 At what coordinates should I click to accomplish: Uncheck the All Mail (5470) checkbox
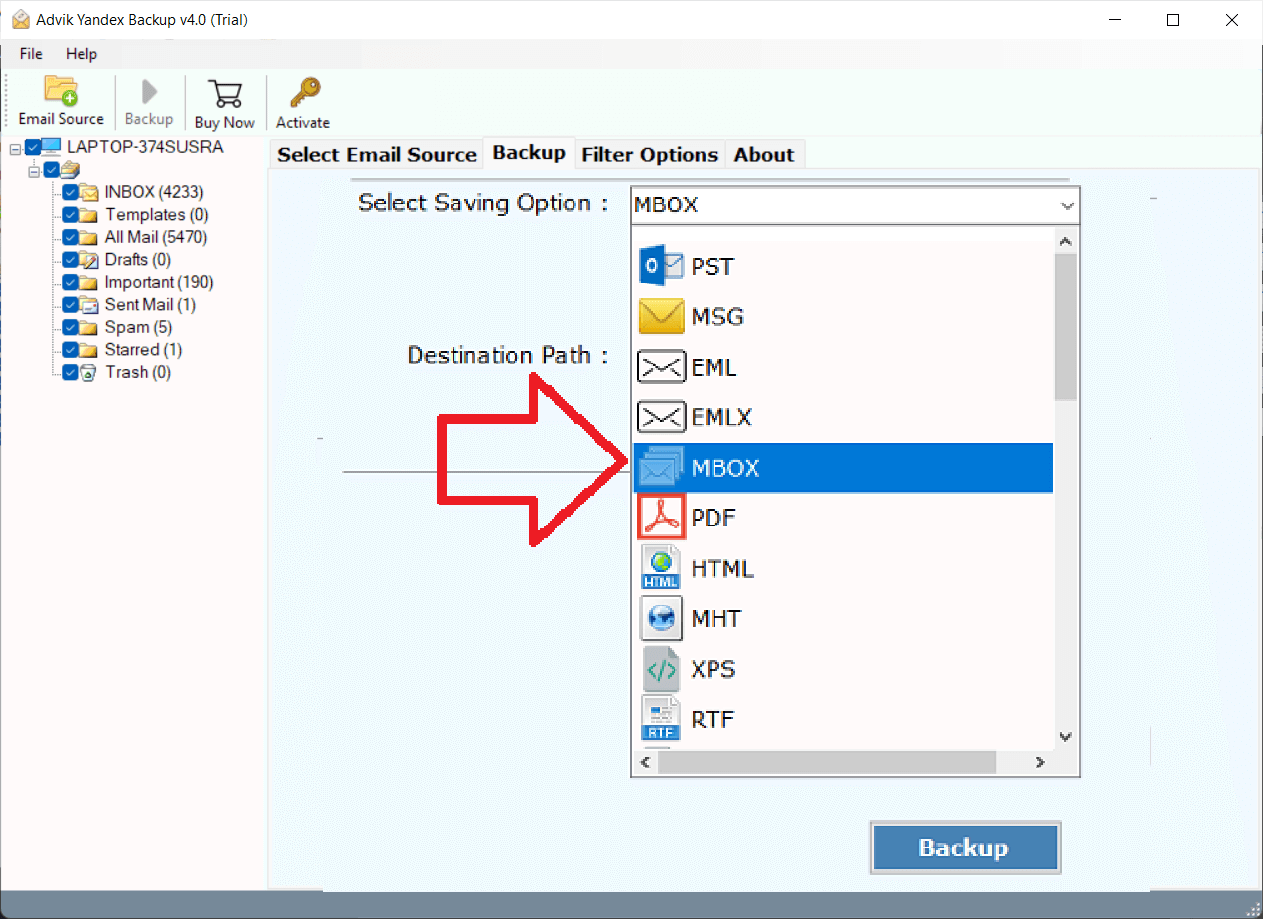click(70, 237)
